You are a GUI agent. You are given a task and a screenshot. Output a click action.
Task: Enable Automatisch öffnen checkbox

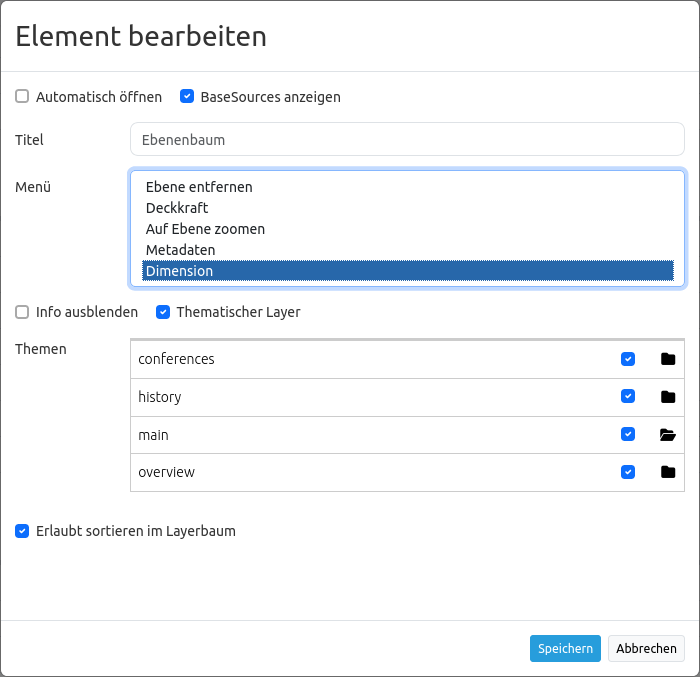point(22,97)
